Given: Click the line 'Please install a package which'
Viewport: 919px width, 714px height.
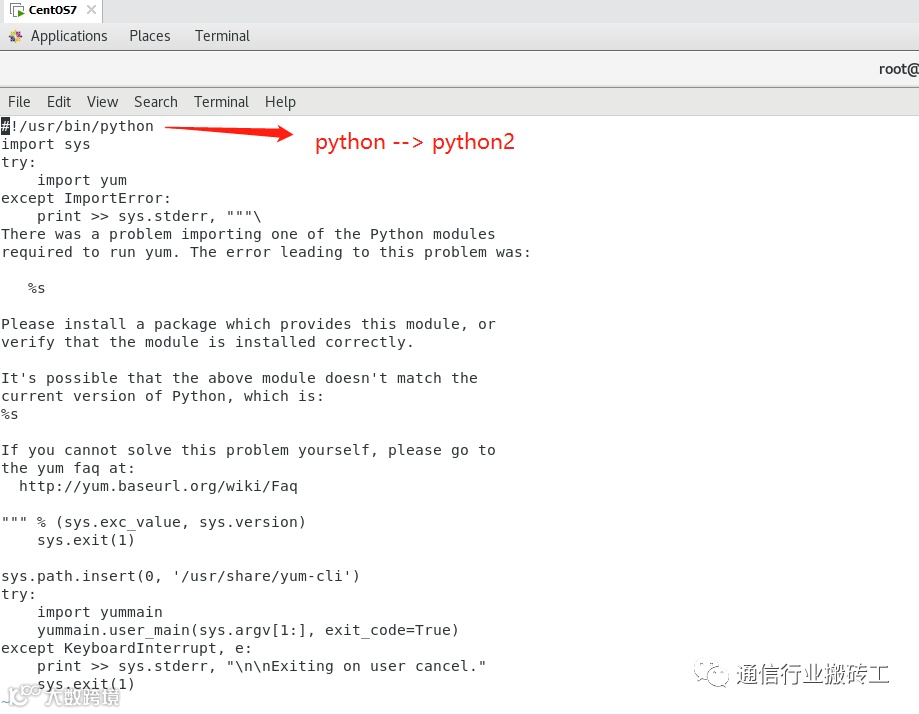Looking at the screenshot, I should tap(248, 324).
